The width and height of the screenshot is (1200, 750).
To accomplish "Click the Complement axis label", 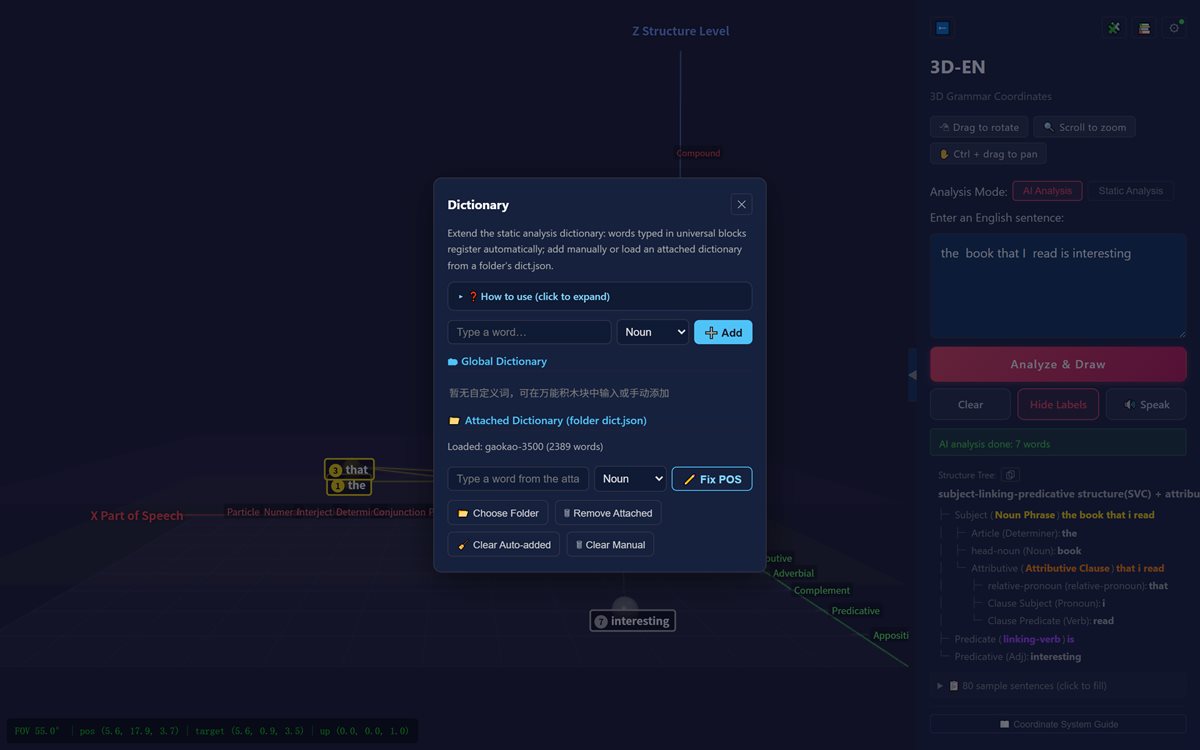I will click(x=822, y=591).
